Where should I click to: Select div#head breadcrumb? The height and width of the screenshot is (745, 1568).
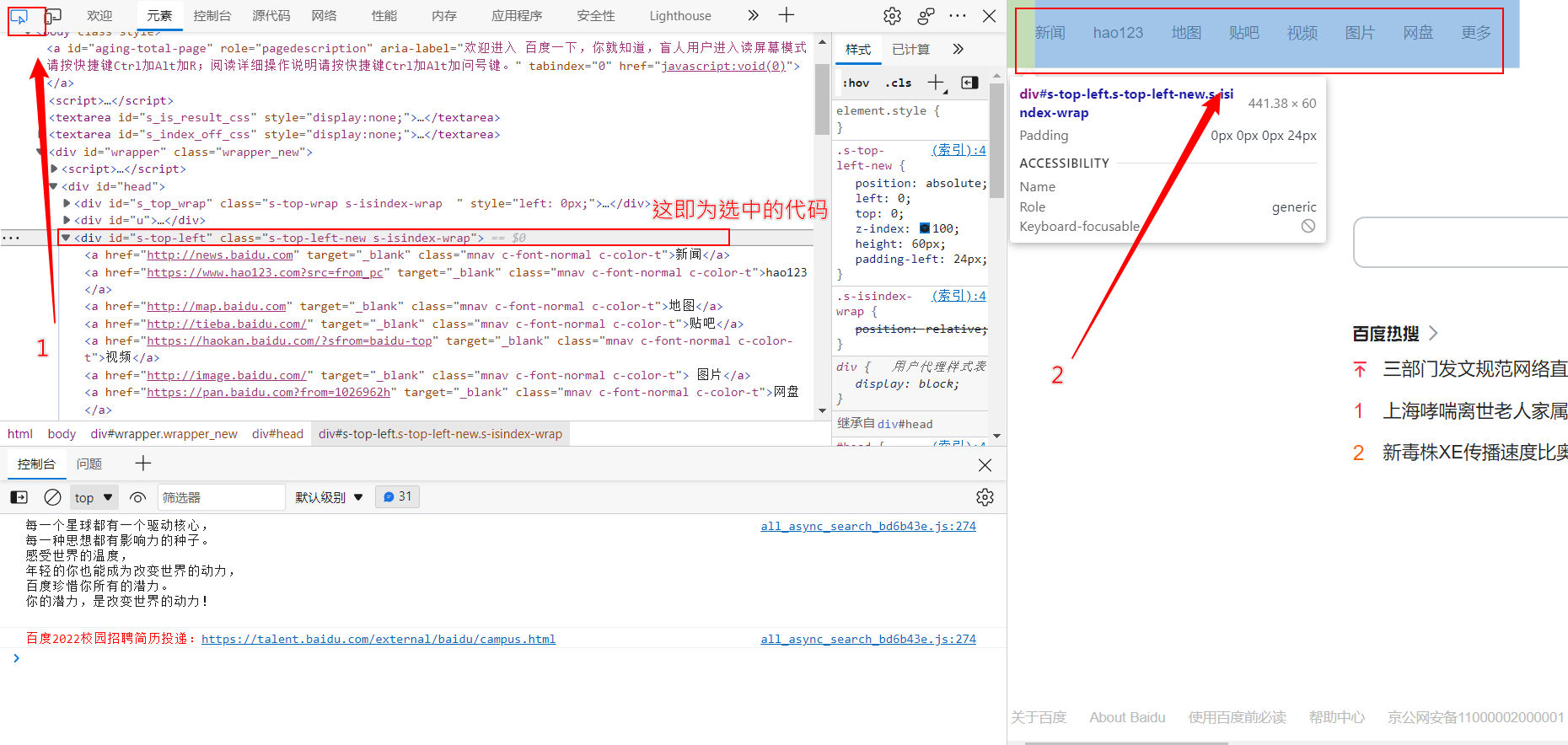coord(277,434)
